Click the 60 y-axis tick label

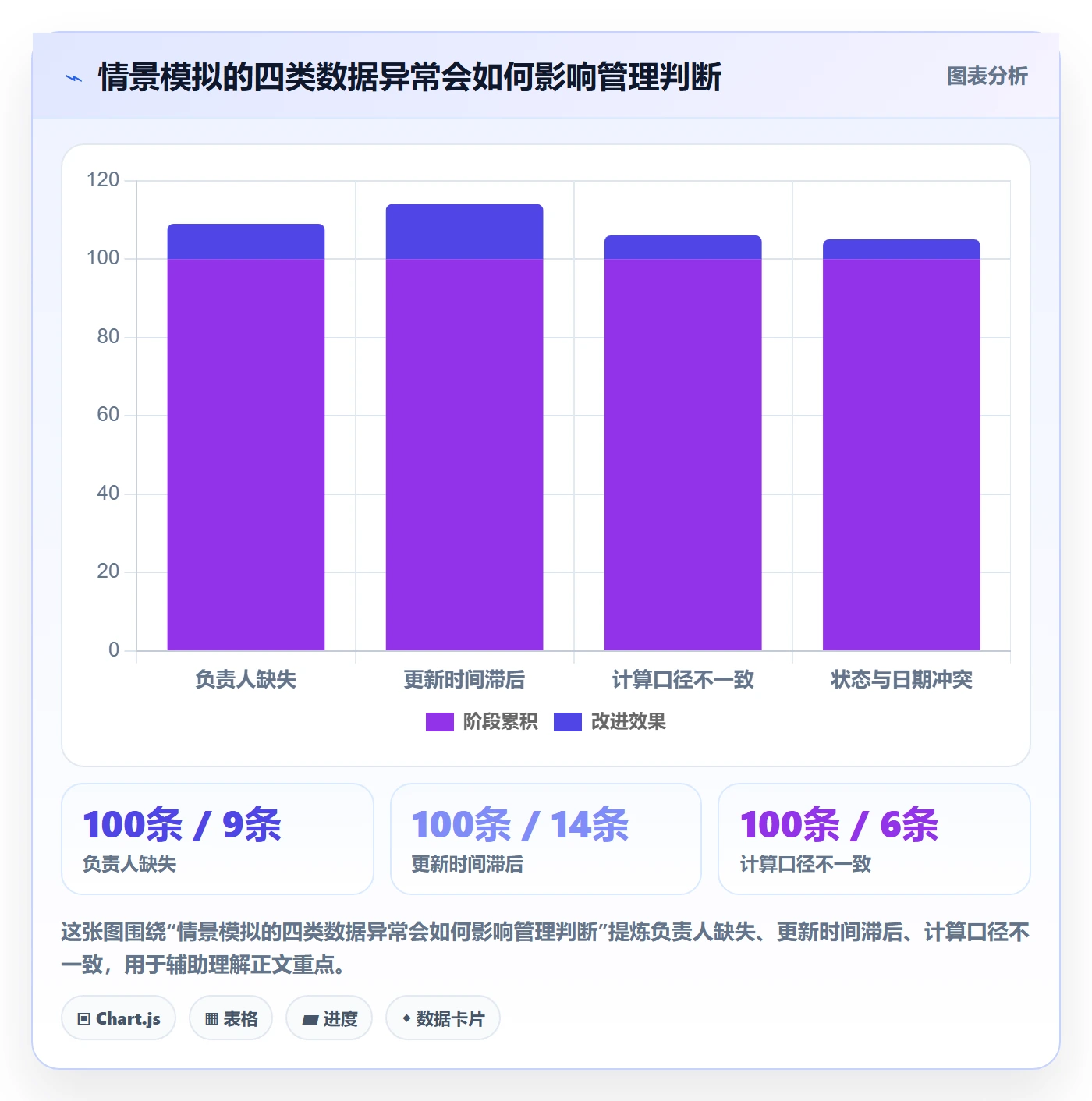point(108,415)
